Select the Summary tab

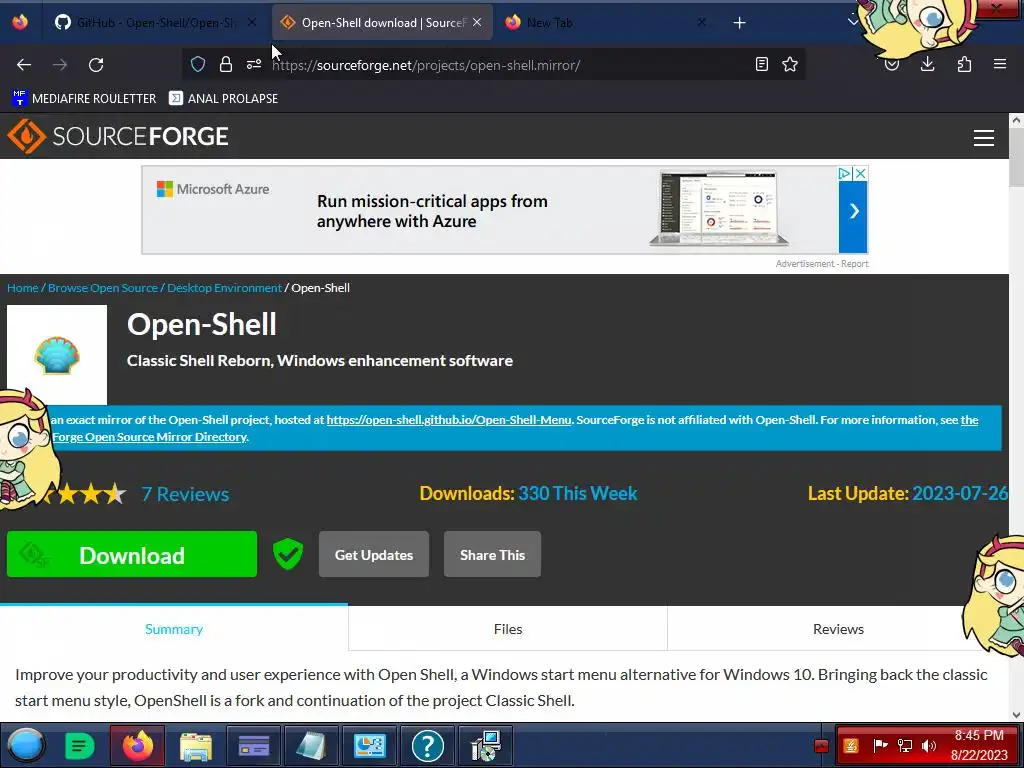174,628
